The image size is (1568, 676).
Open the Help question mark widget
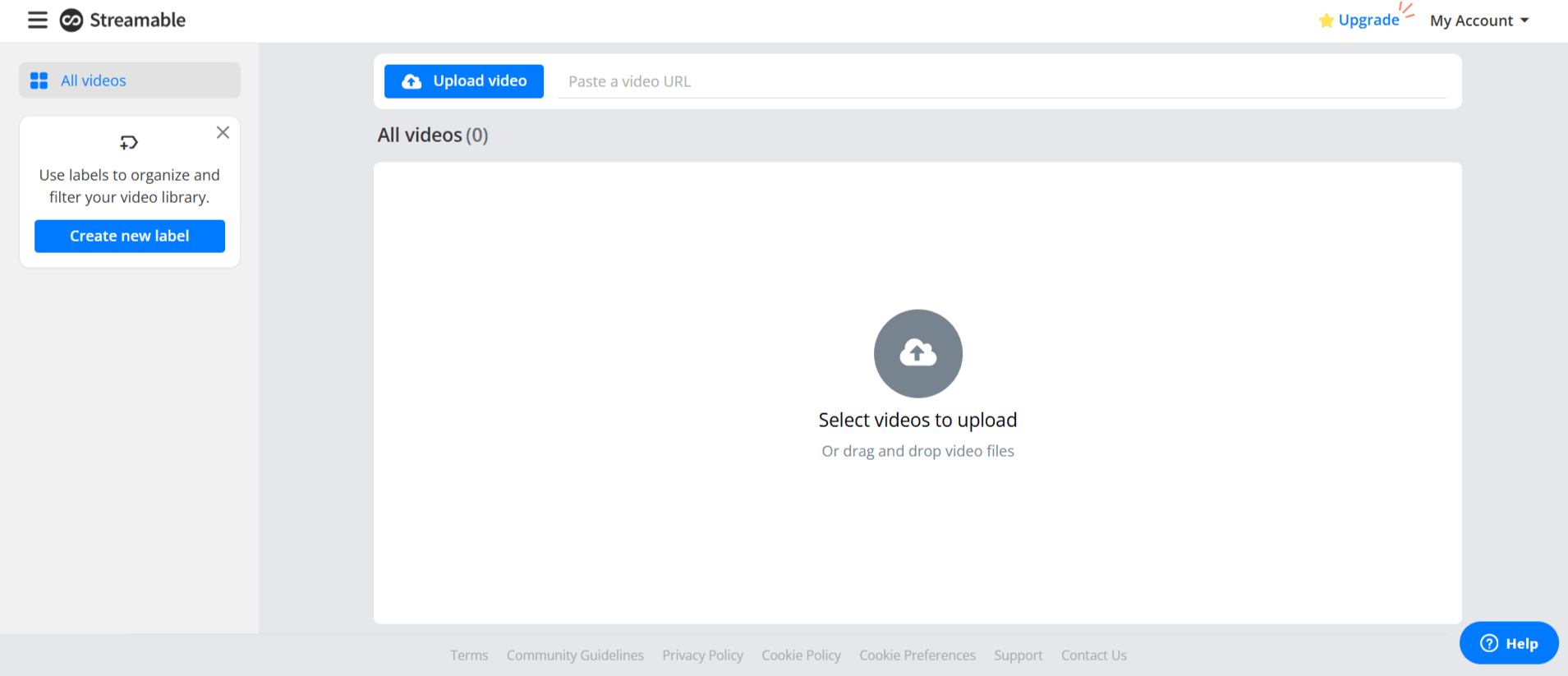1509,643
